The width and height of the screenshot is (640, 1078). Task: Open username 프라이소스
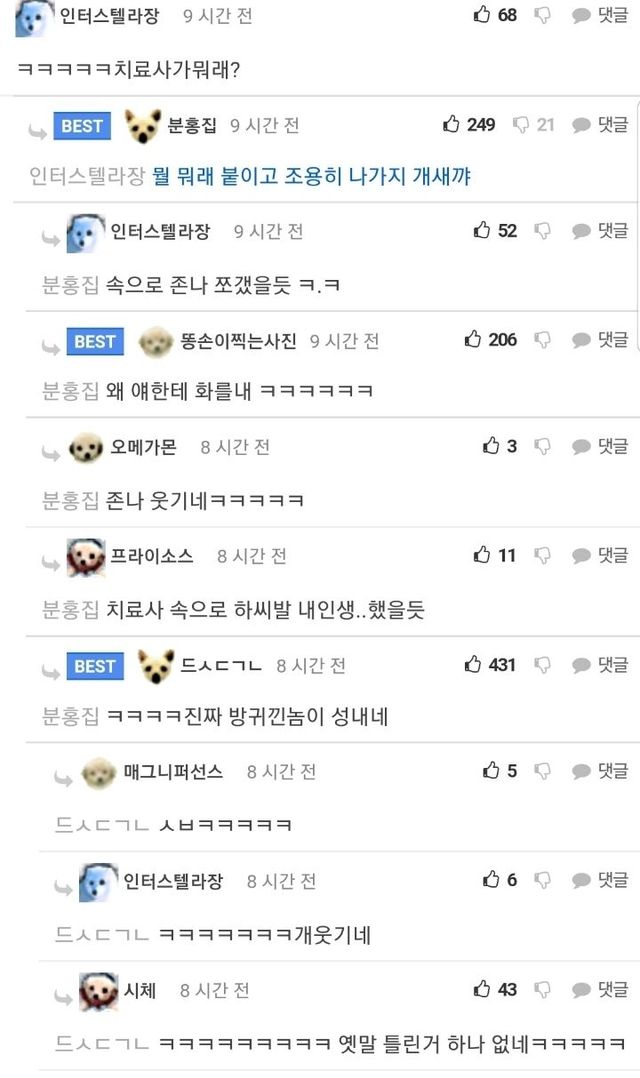[152, 556]
